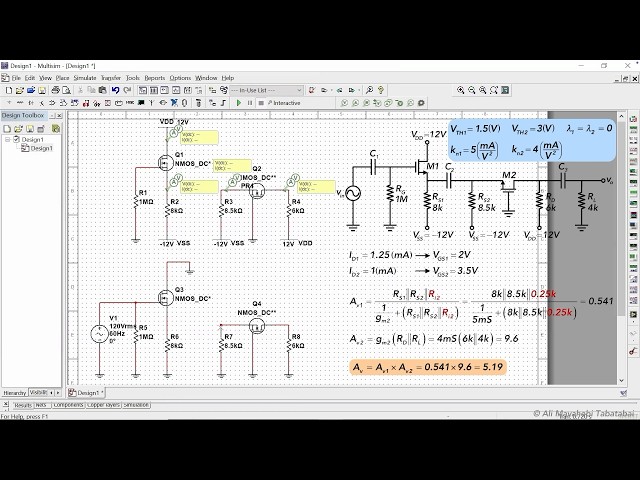Open the Copper layers tab
640x480 pixels.
(x=104, y=405)
